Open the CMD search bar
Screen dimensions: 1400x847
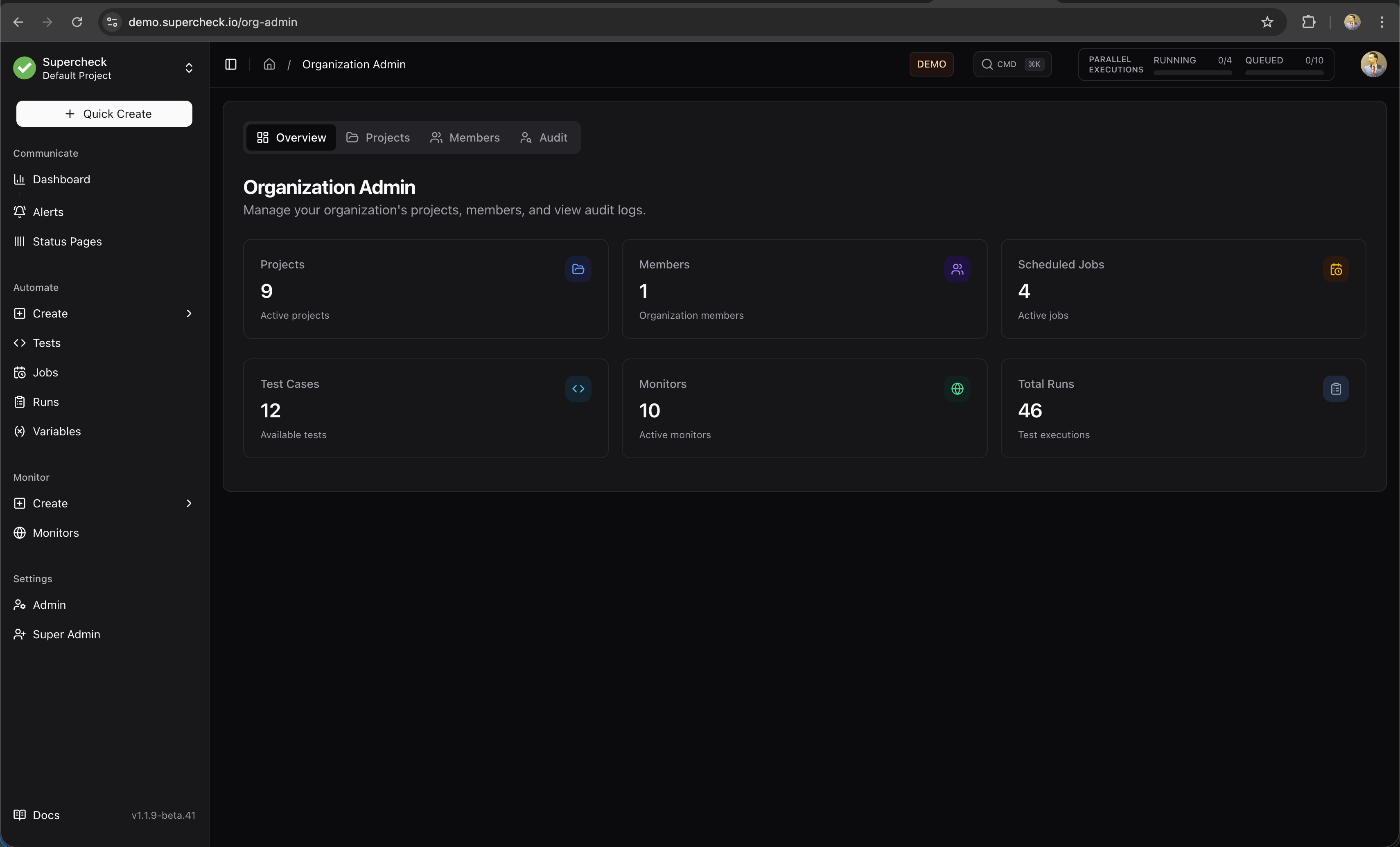tap(1012, 64)
